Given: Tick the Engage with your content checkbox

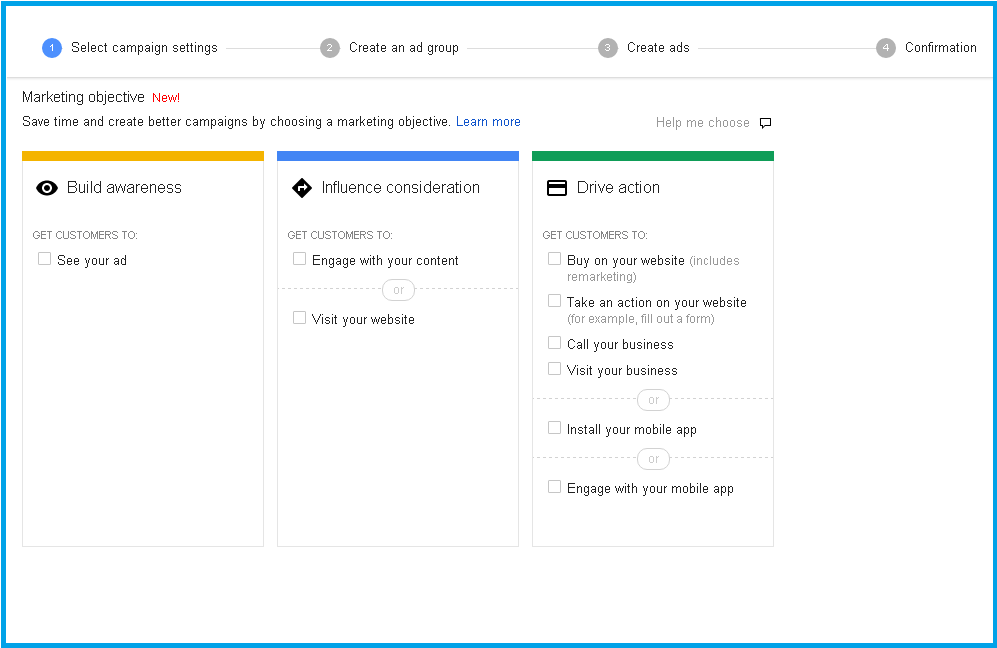Looking at the screenshot, I should pos(299,259).
